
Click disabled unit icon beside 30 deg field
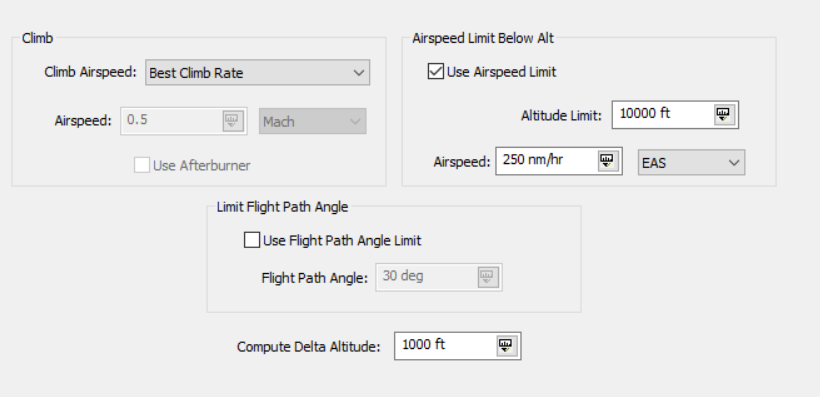[487, 277]
